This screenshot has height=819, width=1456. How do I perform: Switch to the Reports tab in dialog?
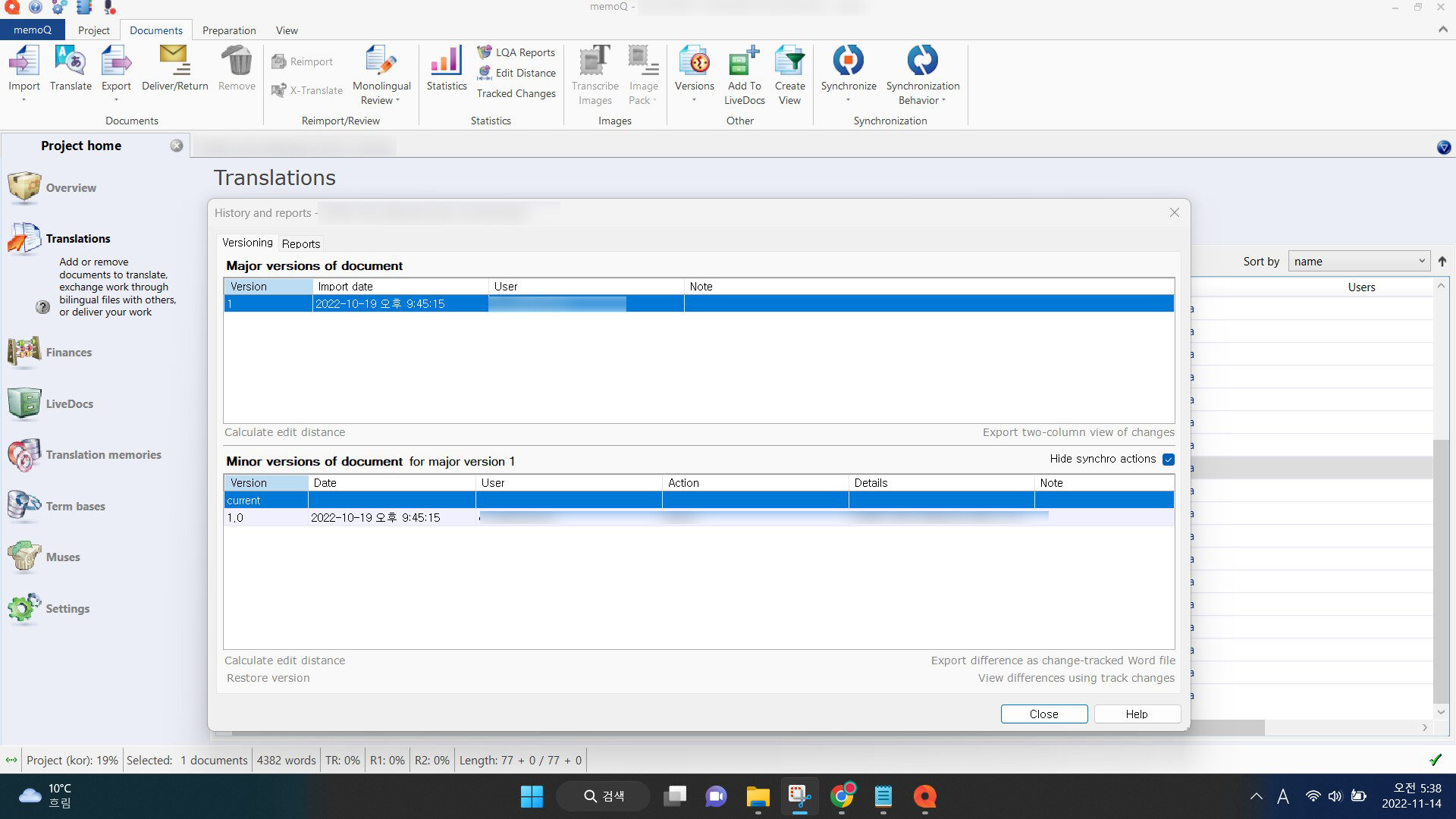click(x=301, y=243)
